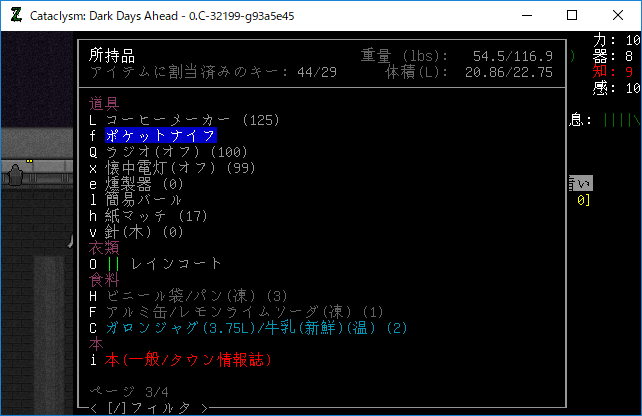Click the 衣類 category header
Screen dimensions: 642x416
tap(104, 248)
